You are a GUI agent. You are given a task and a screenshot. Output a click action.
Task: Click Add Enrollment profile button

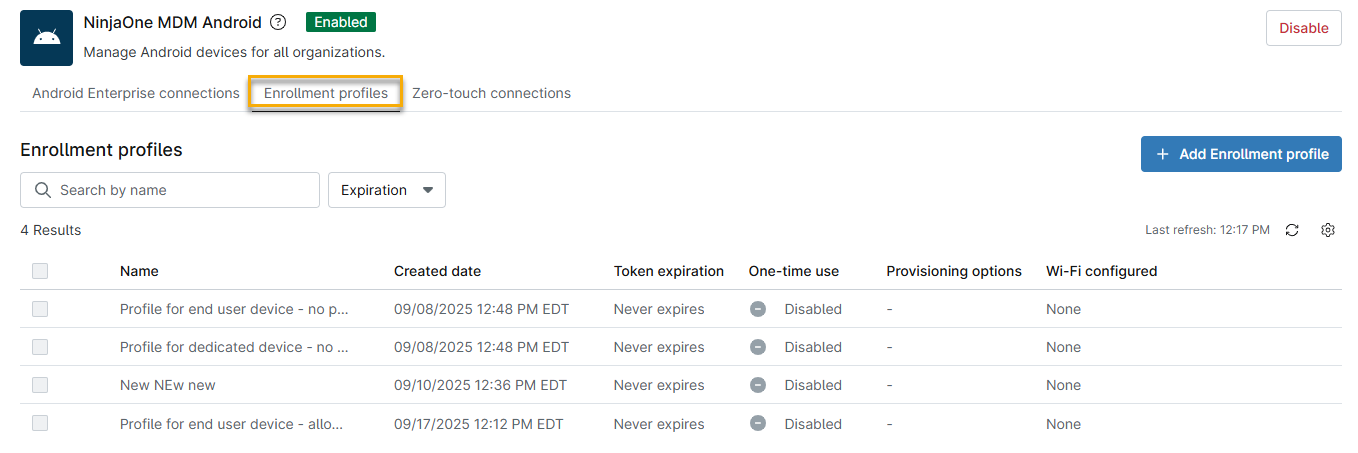[1241, 154]
